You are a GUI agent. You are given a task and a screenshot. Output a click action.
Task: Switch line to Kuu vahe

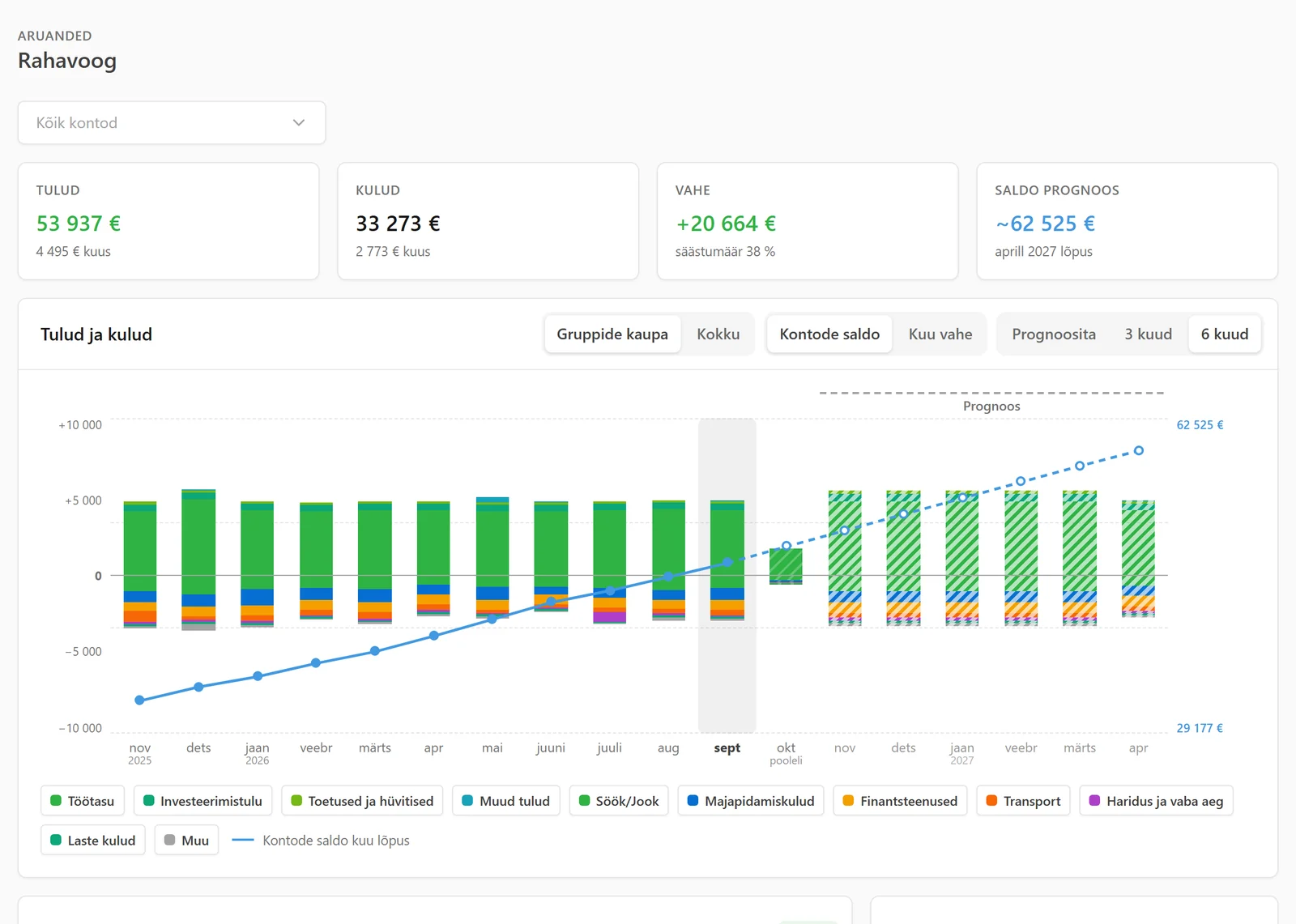(x=940, y=334)
